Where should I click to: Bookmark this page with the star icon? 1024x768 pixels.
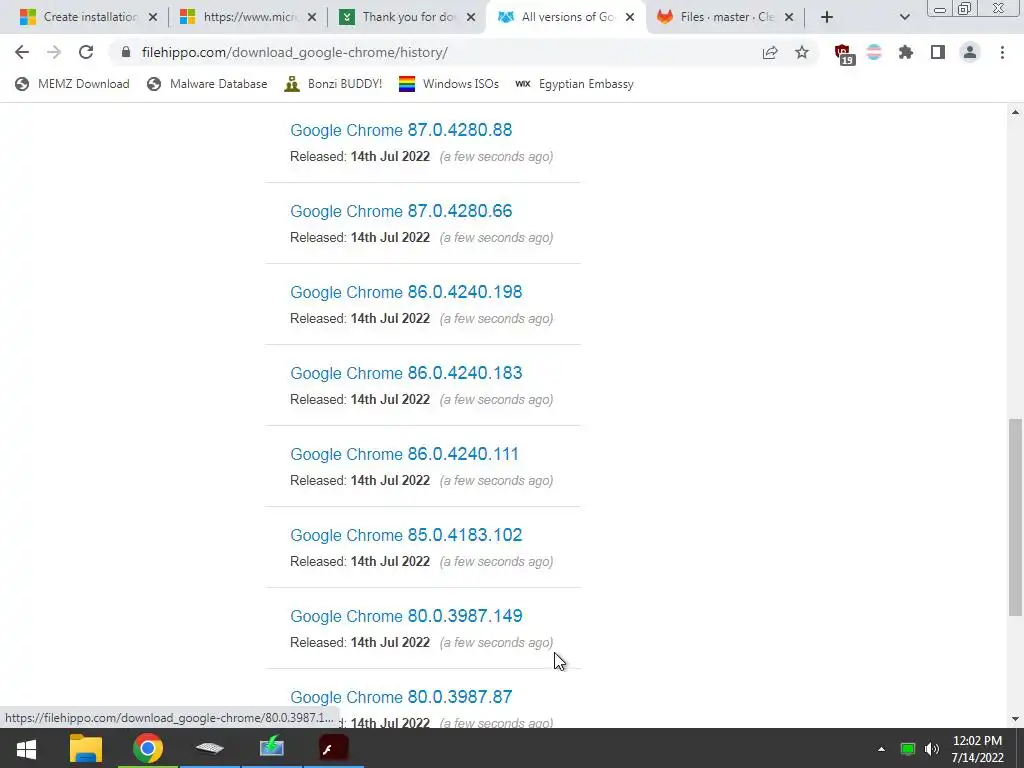point(802,52)
